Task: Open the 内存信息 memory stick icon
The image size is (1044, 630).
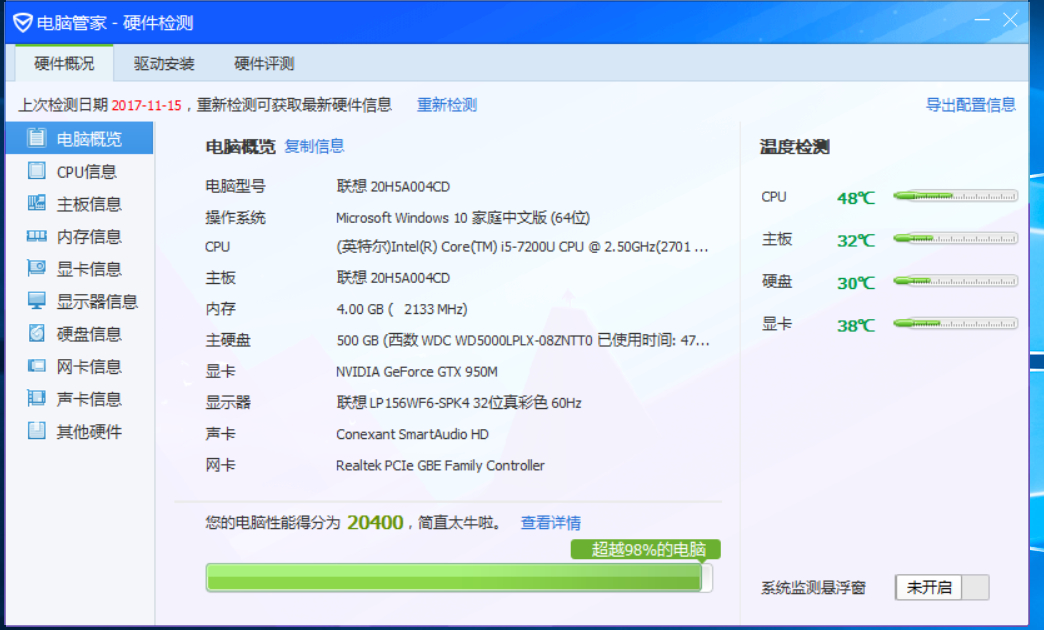Action: coord(37,236)
